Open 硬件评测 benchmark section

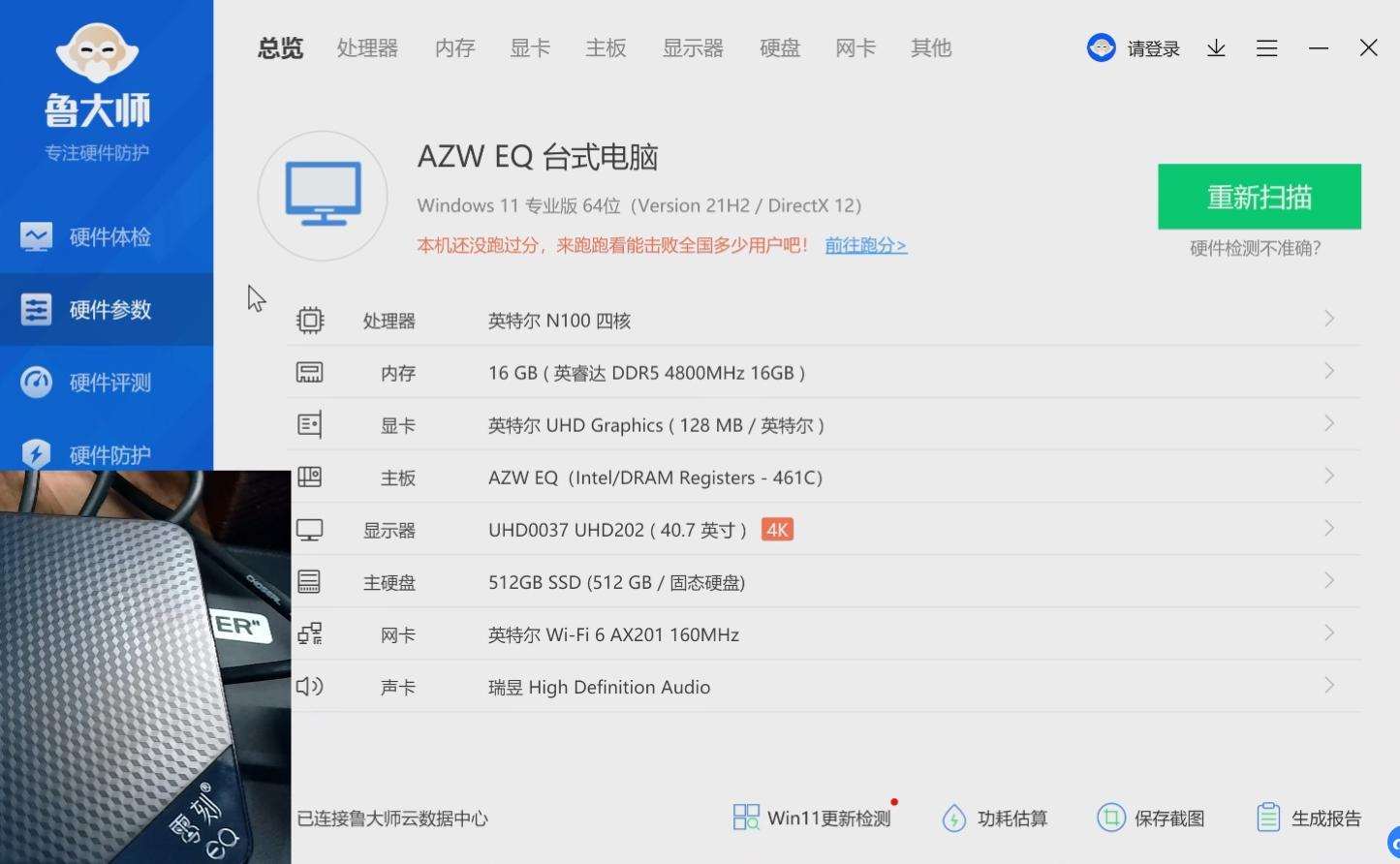[x=107, y=383]
